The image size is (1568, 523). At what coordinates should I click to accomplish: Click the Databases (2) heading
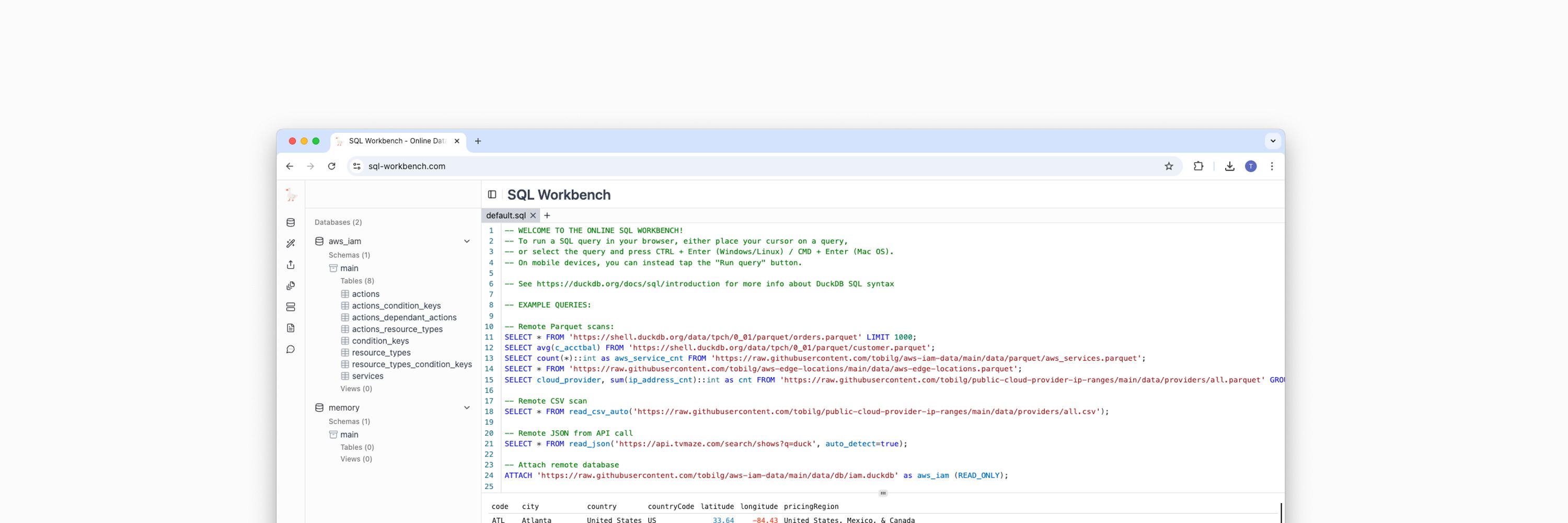pos(338,222)
